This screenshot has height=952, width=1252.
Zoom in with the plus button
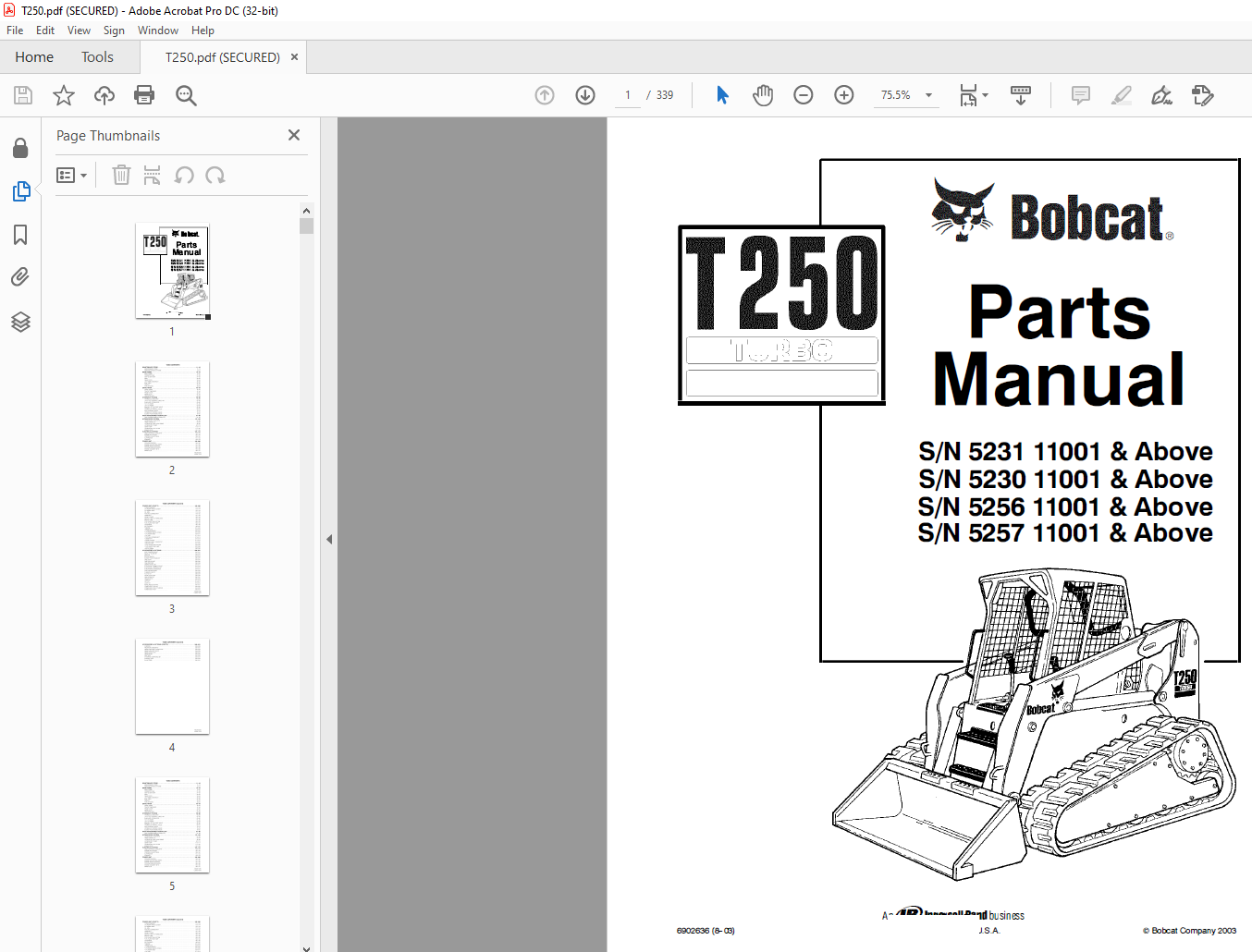844,95
